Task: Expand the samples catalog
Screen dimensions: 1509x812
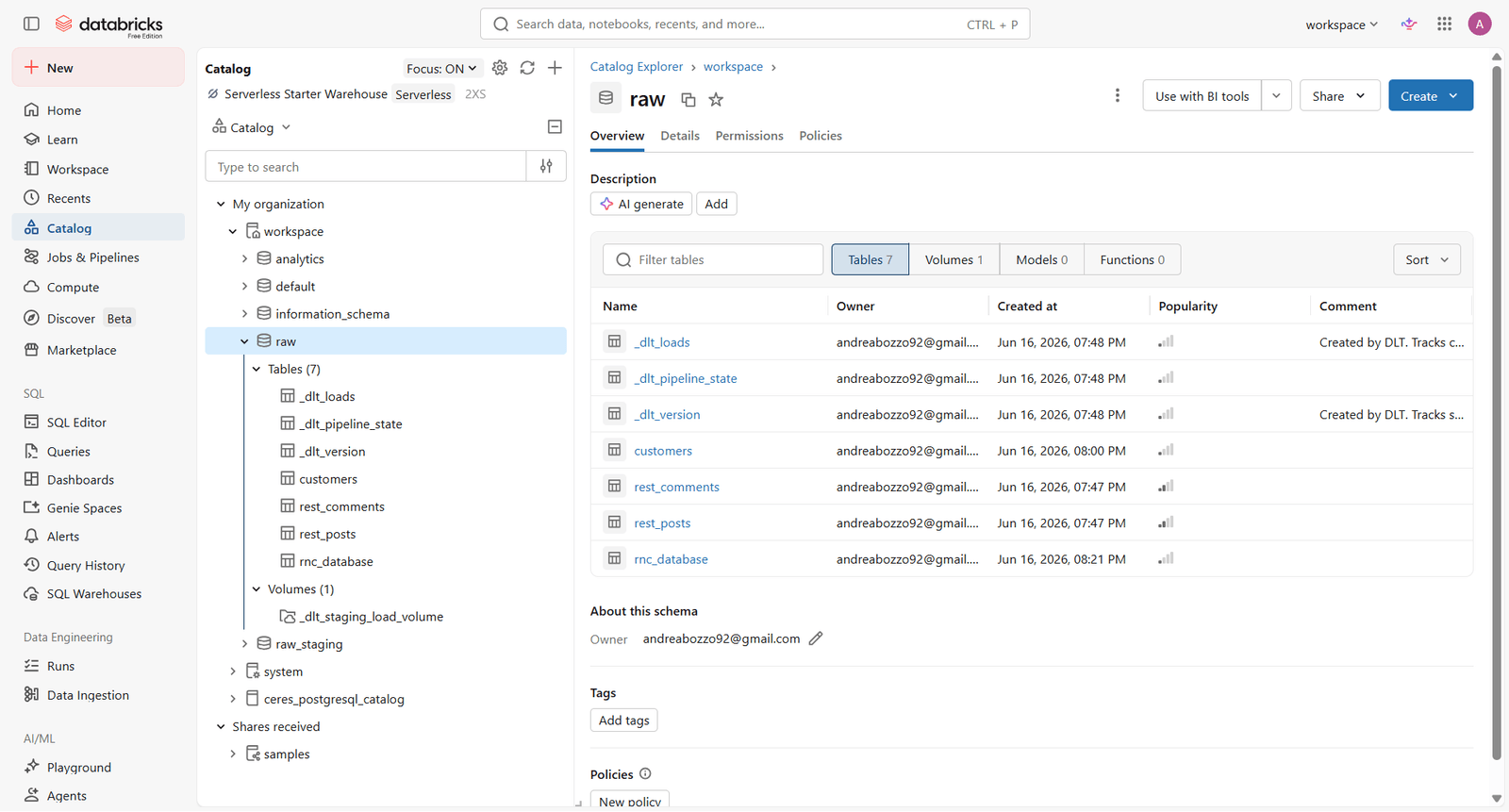Action: (232, 754)
